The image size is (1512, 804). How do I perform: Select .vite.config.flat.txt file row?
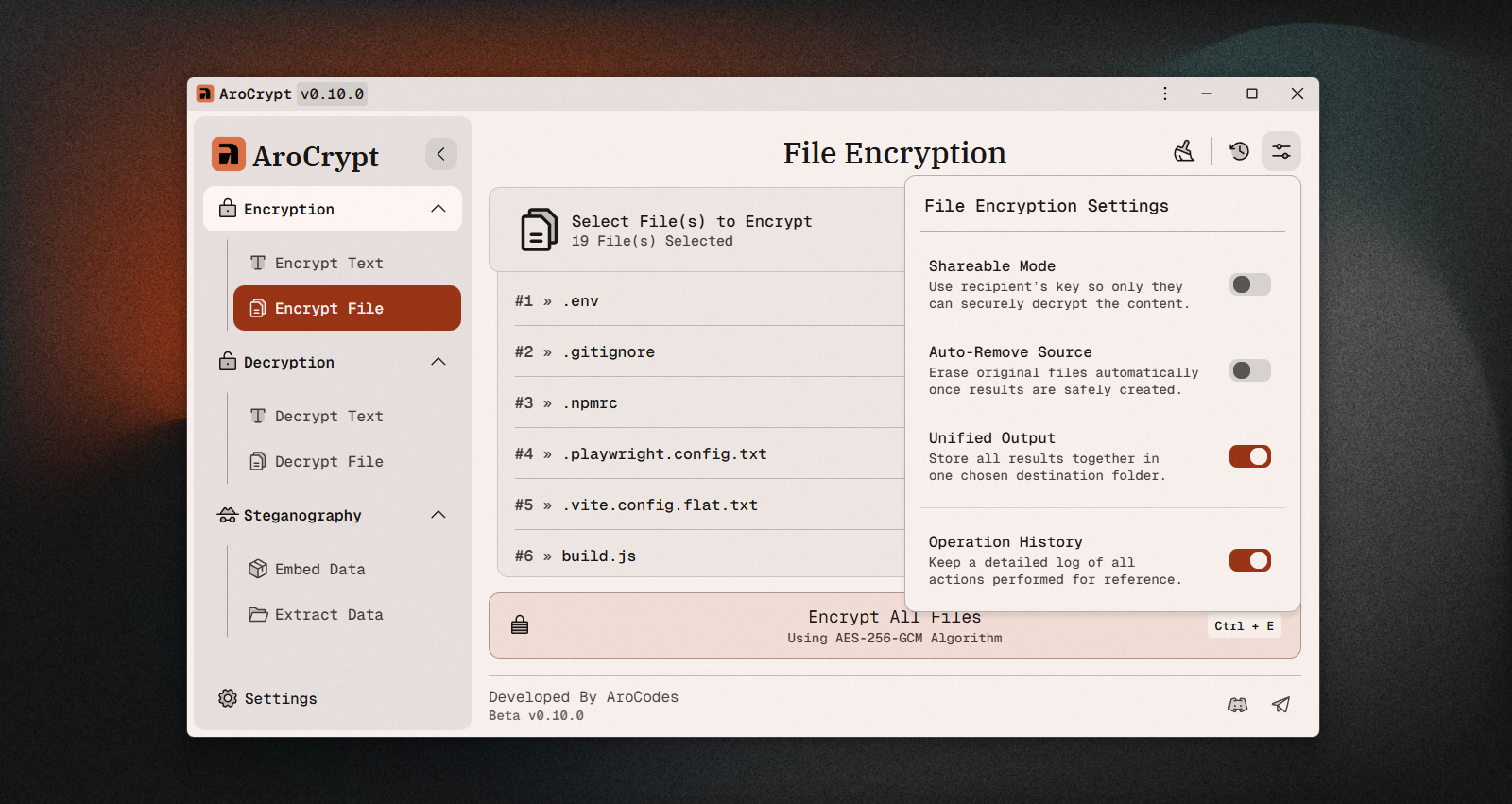click(x=701, y=505)
